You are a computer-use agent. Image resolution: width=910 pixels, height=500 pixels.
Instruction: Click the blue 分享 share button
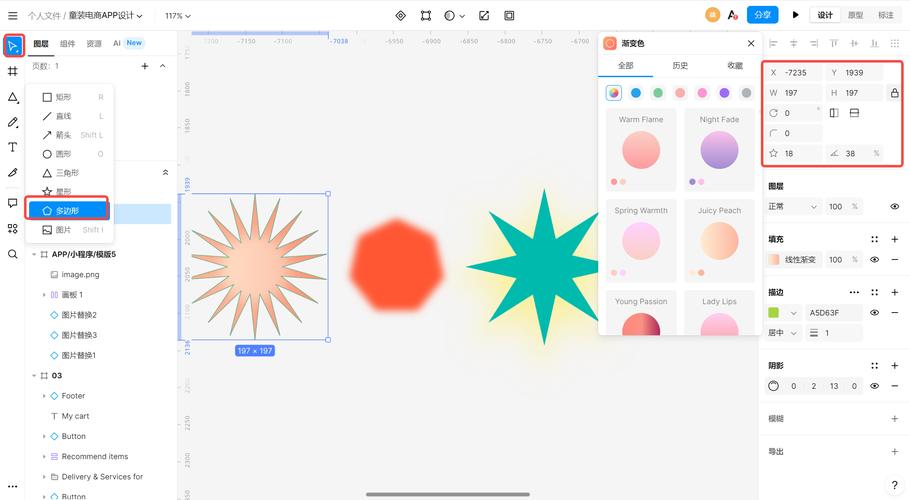(x=762, y=15)
